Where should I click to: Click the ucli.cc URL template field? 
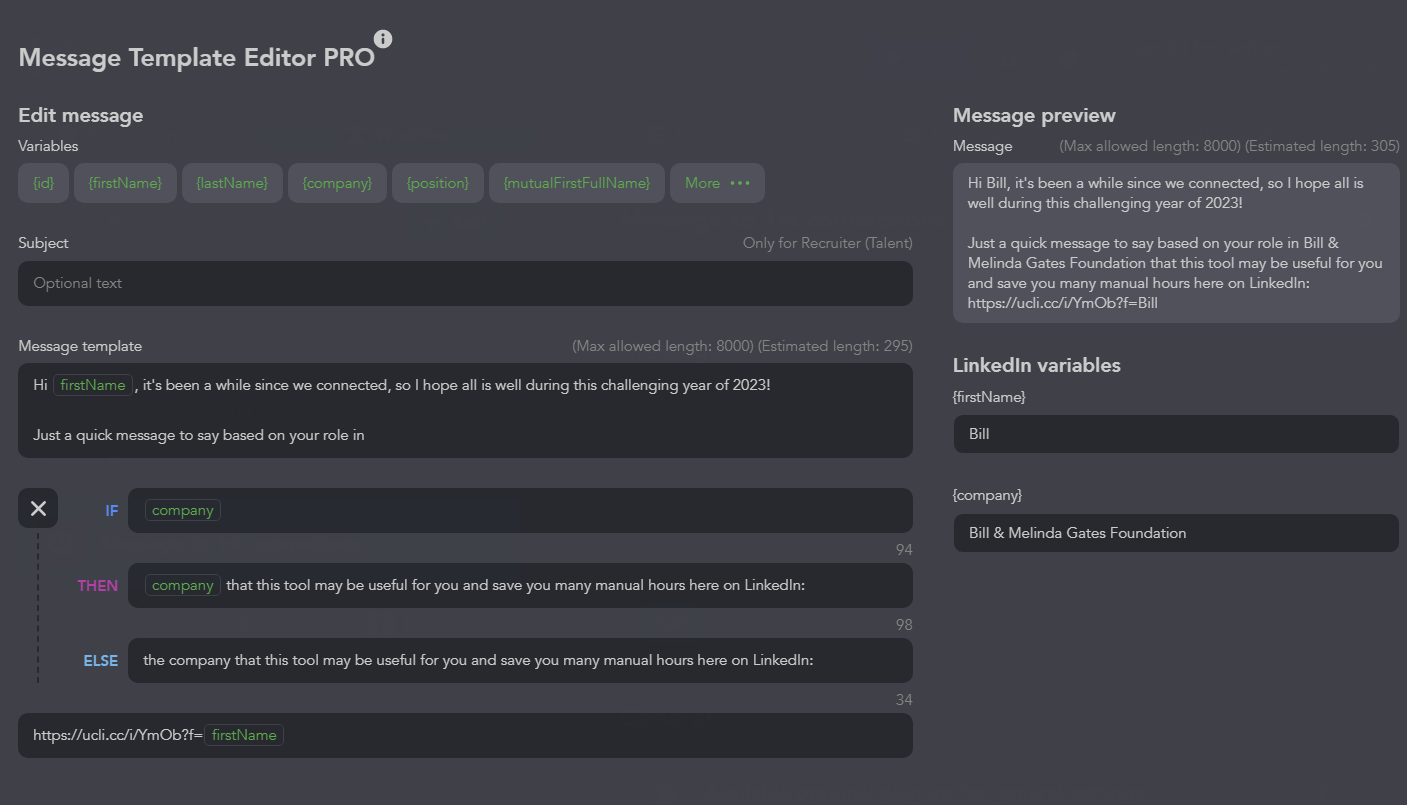[x=600, y=735]
